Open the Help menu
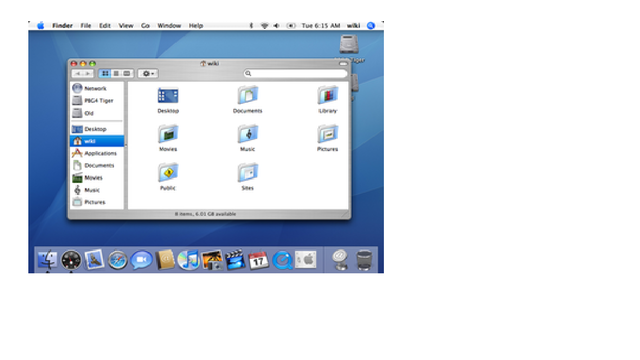 tap(196, 26)
